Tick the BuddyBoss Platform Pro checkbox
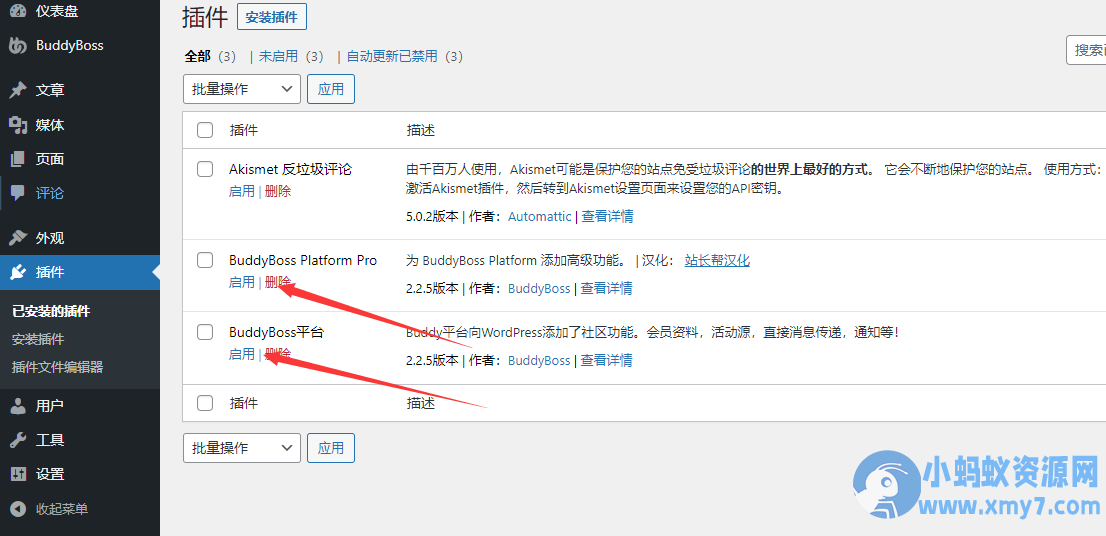 pyautogui.click(x=205, y=260)
